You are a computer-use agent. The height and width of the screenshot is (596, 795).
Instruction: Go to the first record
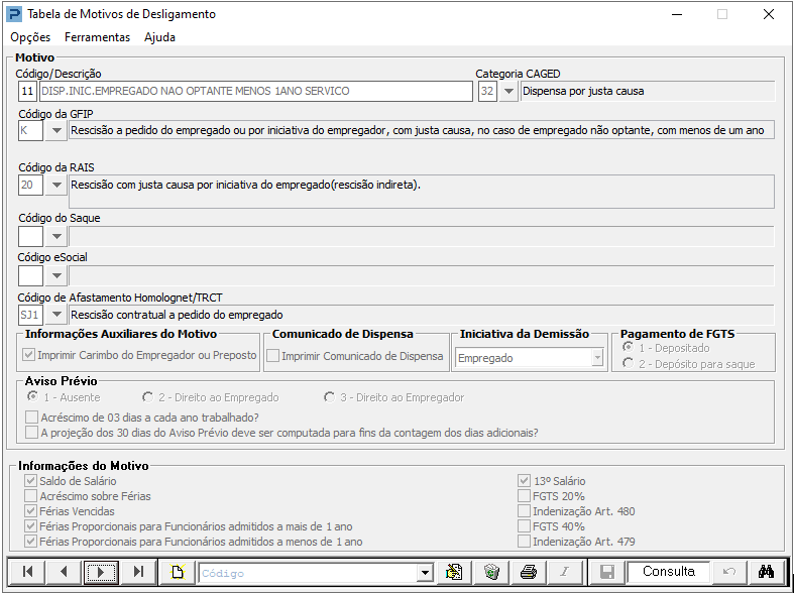(x=27, y=572)
